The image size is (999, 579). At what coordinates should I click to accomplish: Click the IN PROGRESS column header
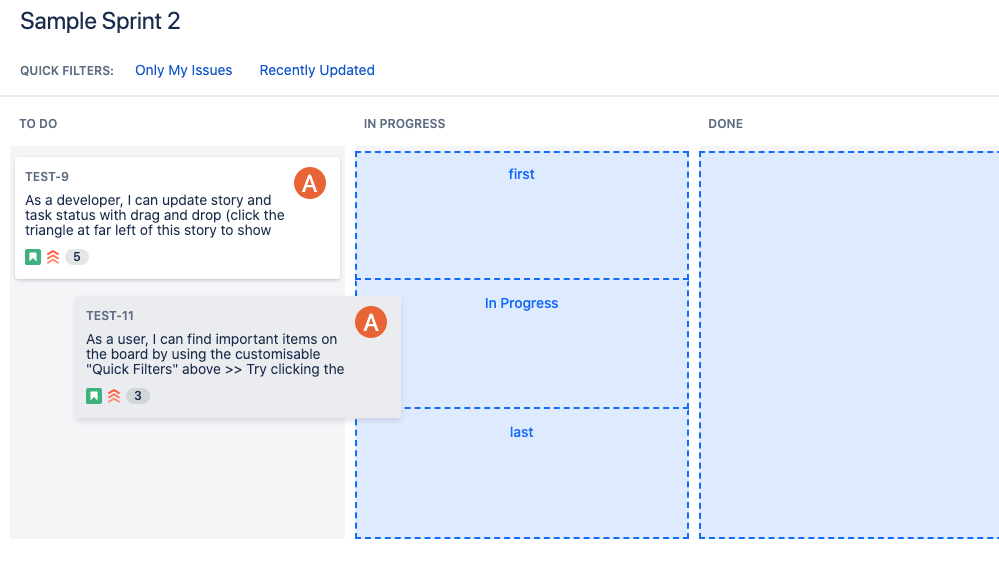pyautogui.click(x=405, y=124)
